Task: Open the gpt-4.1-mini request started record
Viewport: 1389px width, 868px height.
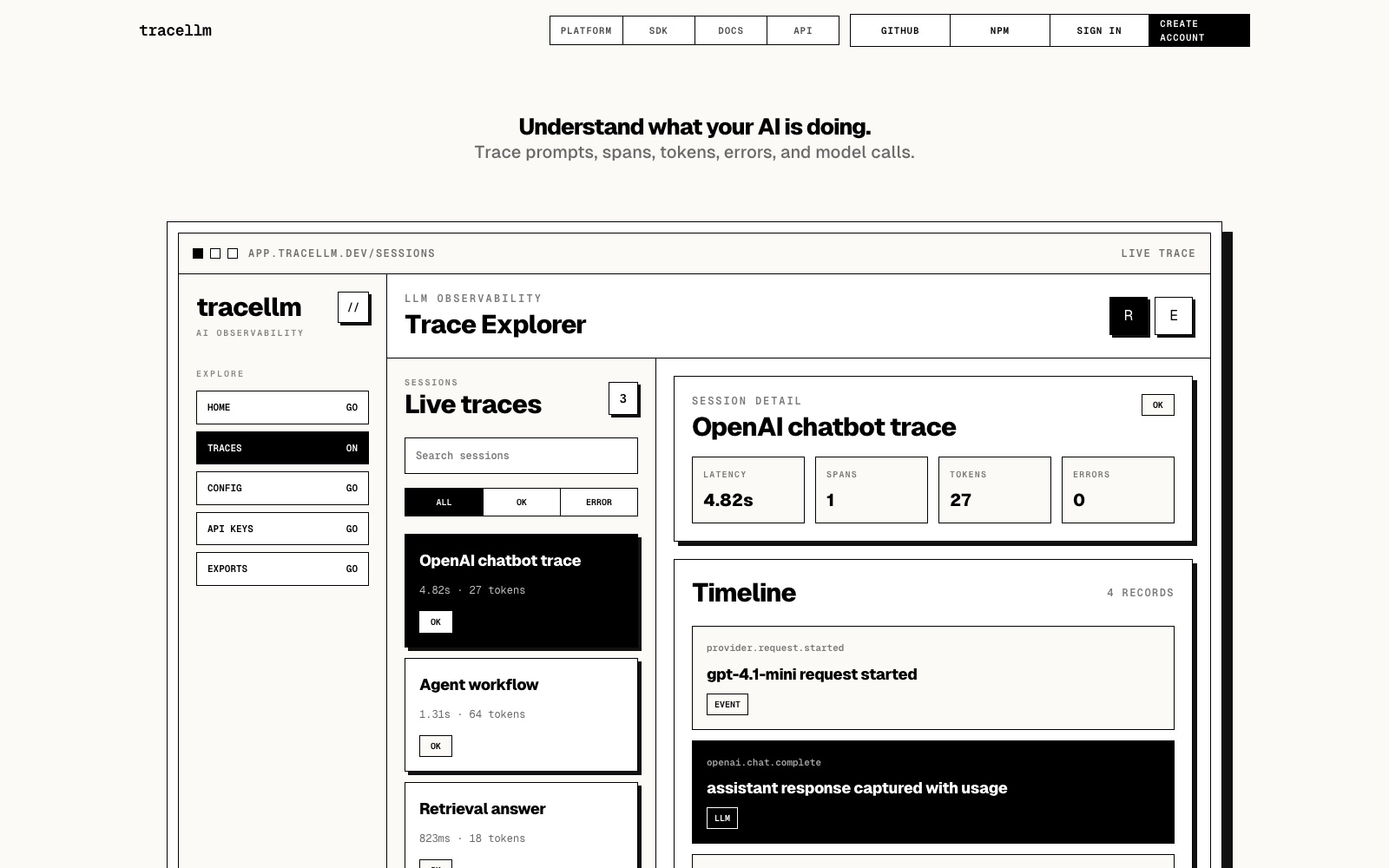Action: (x=933, y=678)
